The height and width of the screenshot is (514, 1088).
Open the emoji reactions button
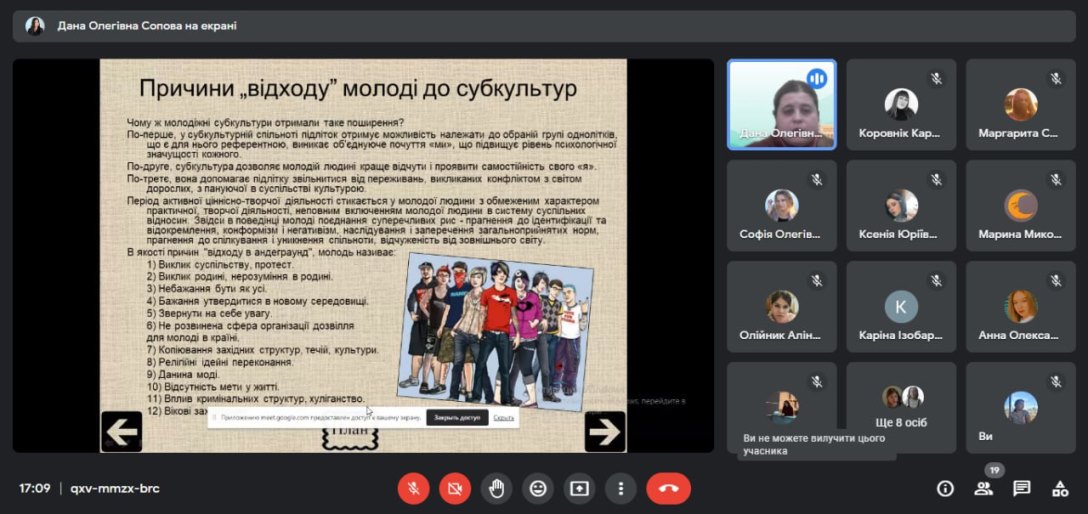tap(538, 488)
